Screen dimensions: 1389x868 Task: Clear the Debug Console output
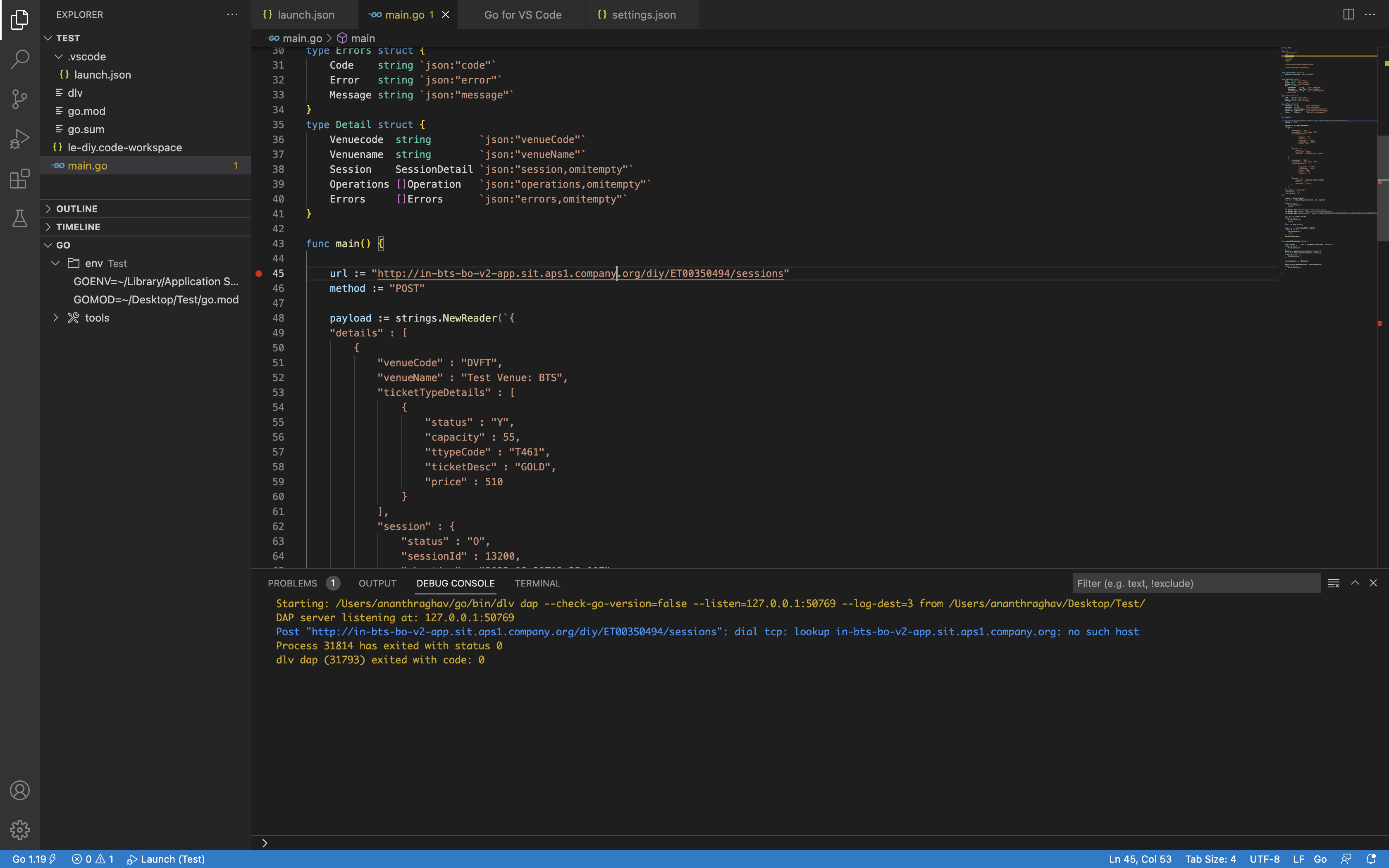point(1333,583)
